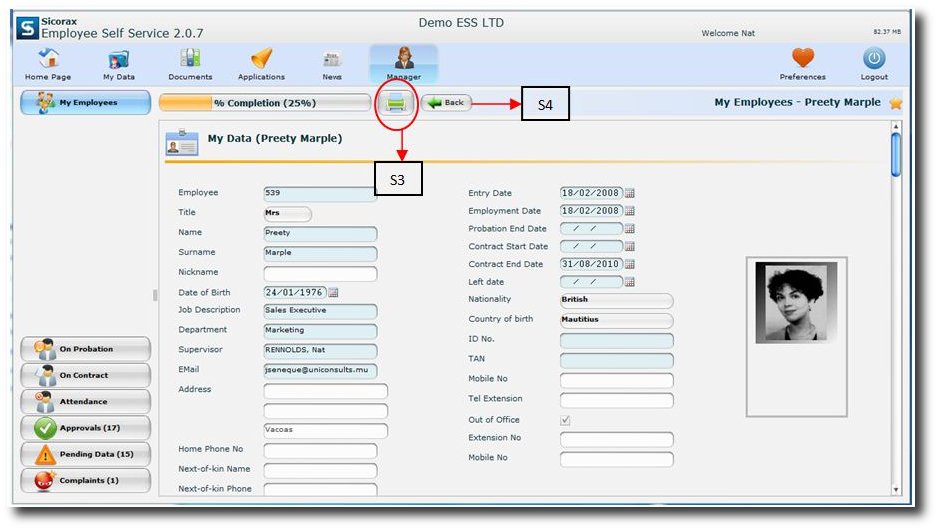Open the Applications section
This screenshot has width=938, height=530.
261,64
